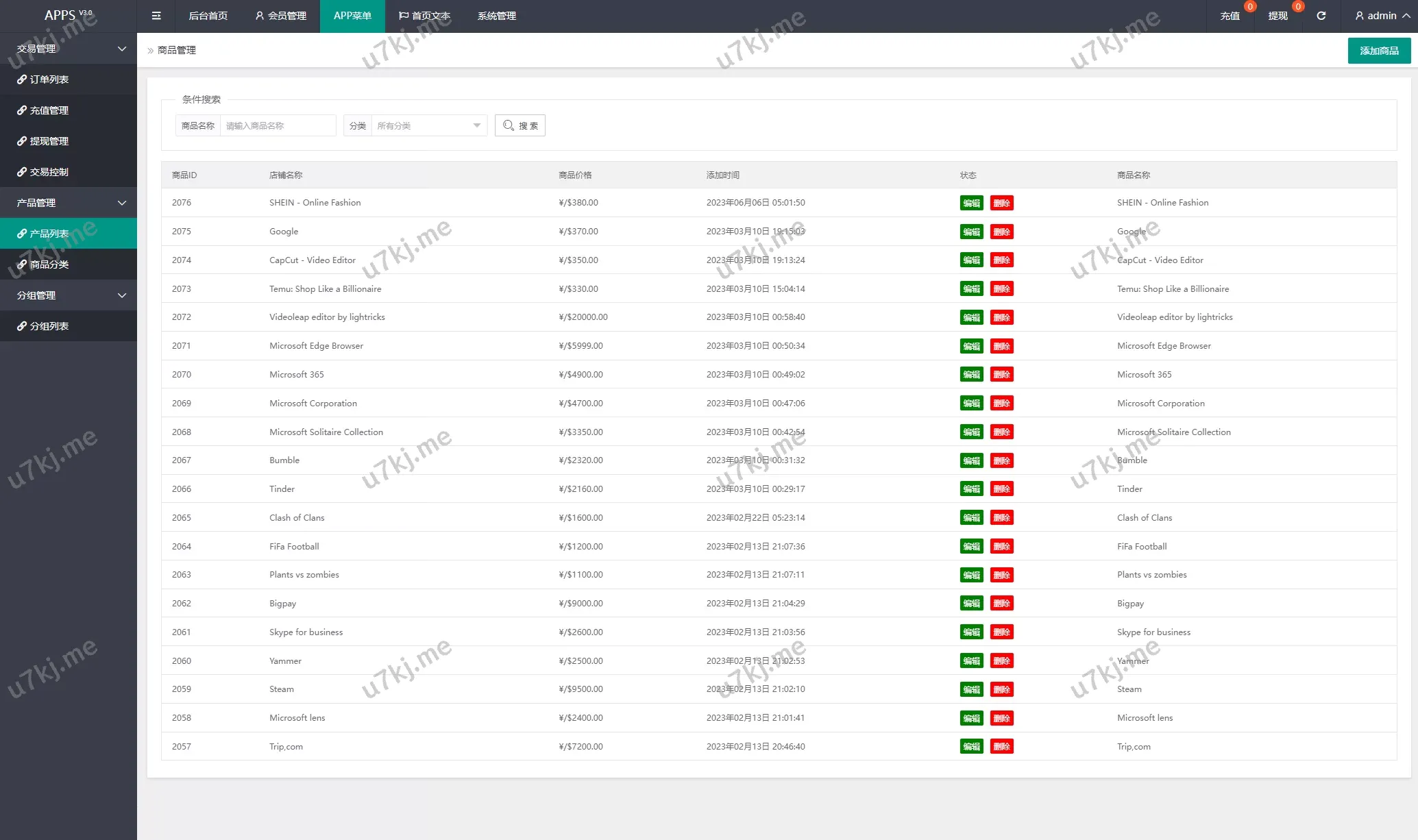Open 订单列表 link icon in sidebar

(22, 79)
